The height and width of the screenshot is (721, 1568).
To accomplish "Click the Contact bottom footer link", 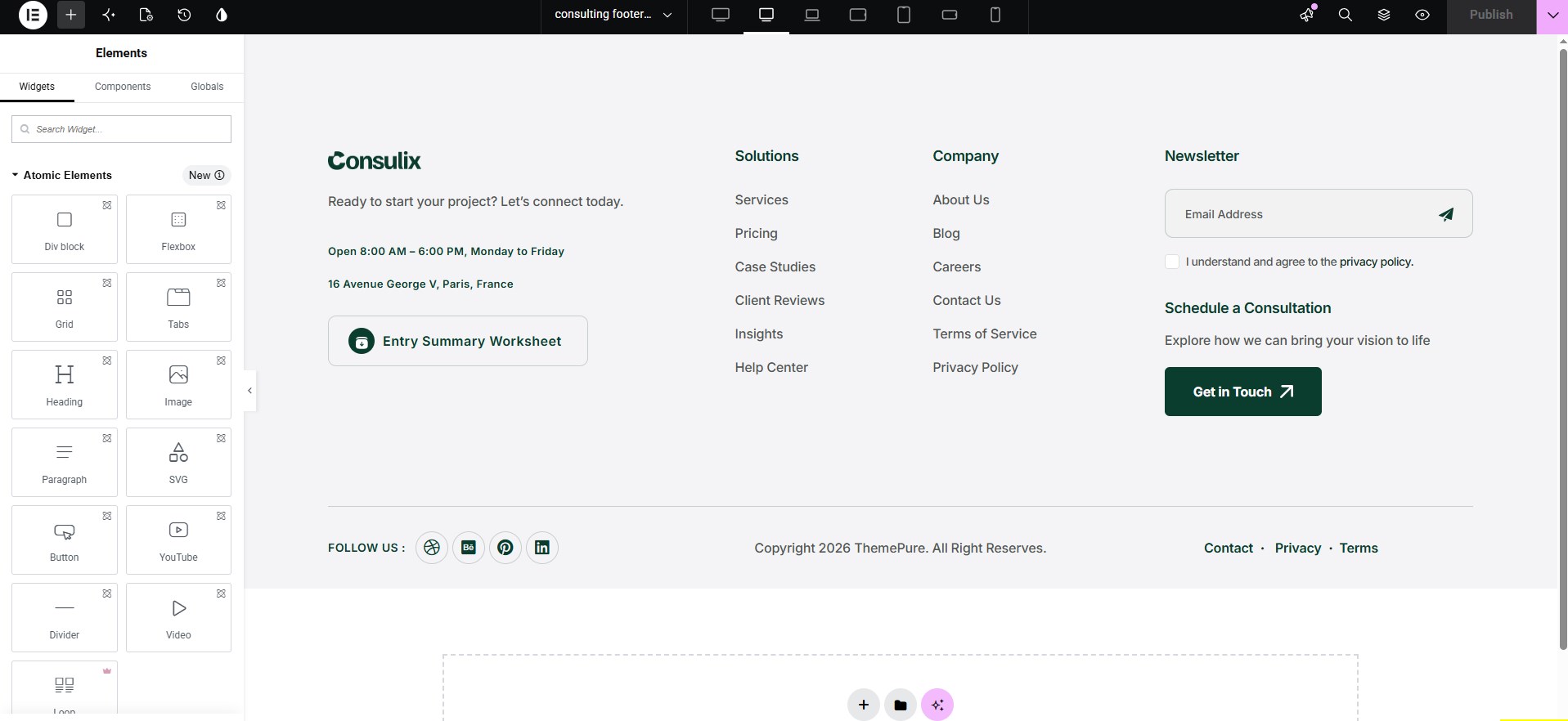I will click(x=1229, y=548).
